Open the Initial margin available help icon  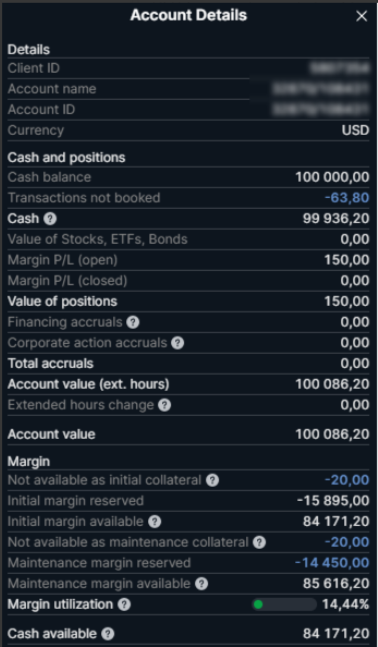click(155, 522)
